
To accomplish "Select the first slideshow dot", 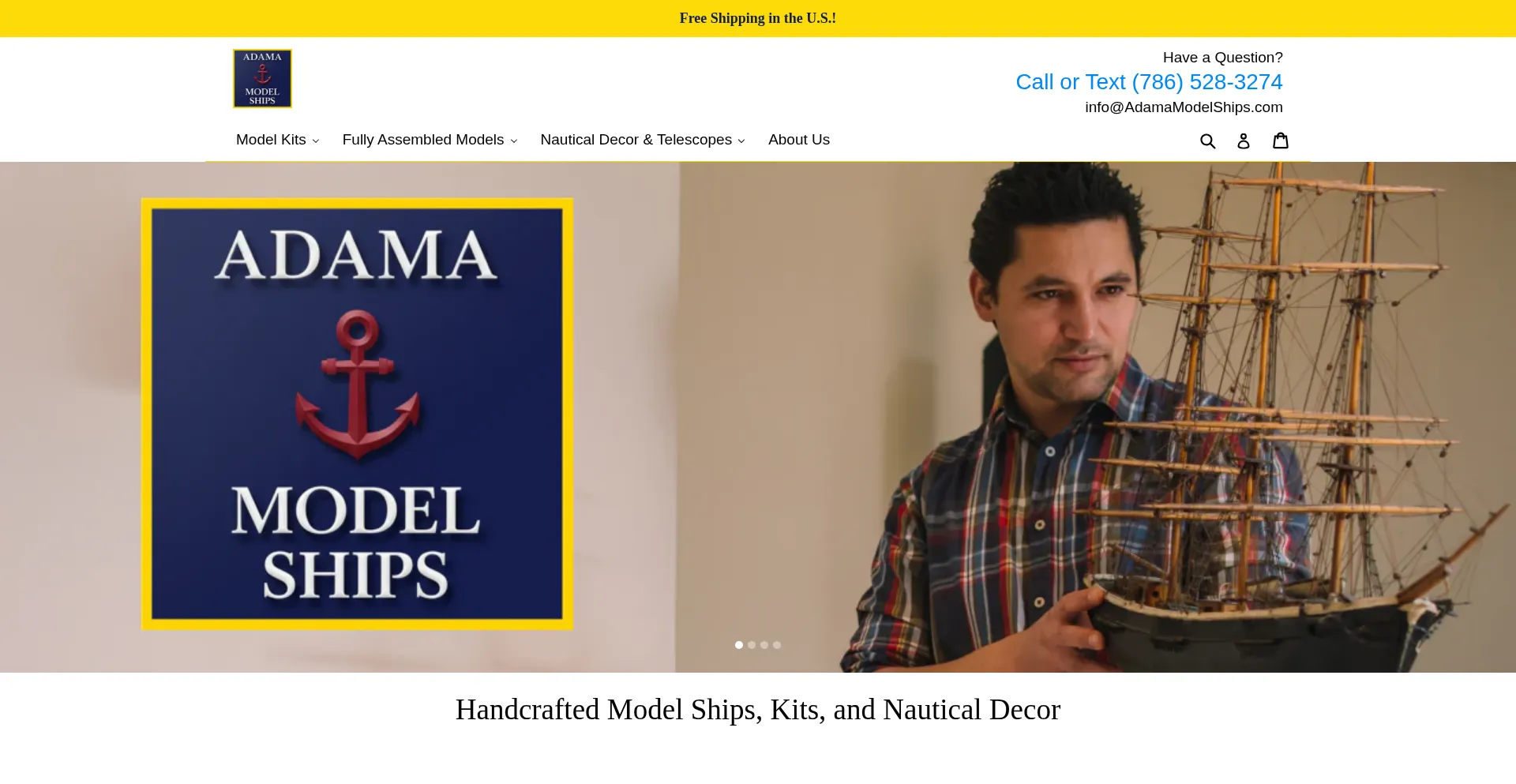I will (739, 645).
